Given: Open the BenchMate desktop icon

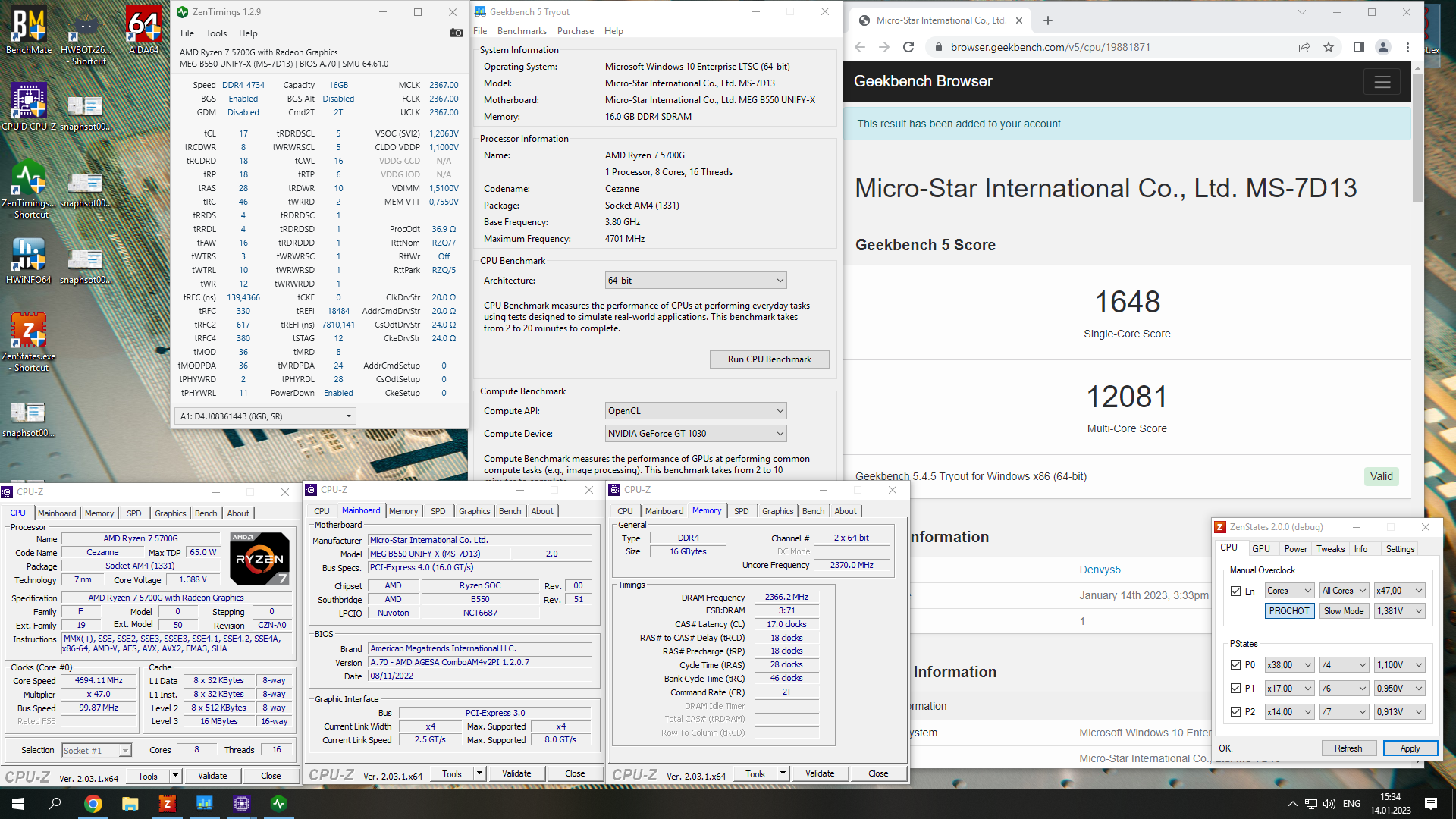Looking at the screenshot, I should (29, 30).
